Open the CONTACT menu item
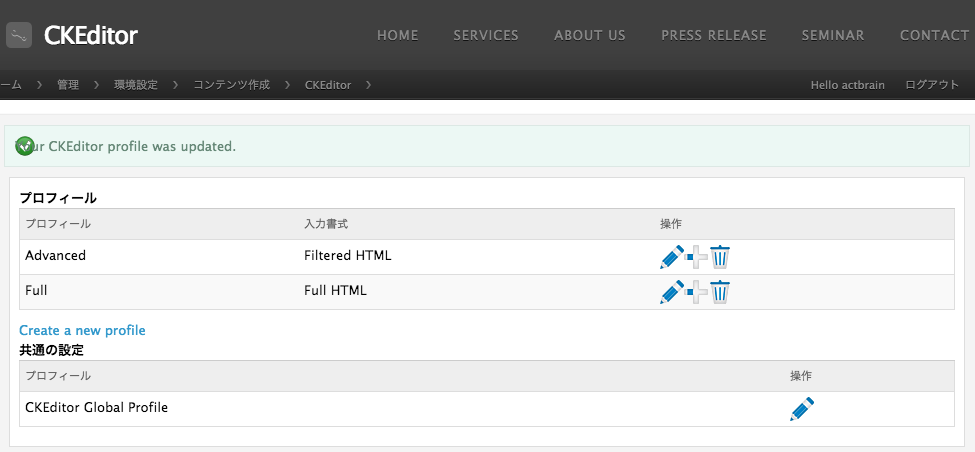975x452 pixels. click(934, 35)
